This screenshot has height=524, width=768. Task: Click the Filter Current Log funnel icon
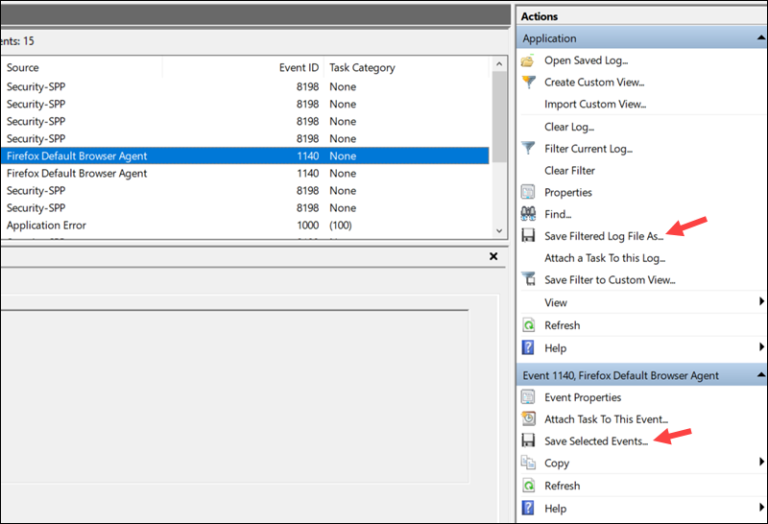pos(528,148)
